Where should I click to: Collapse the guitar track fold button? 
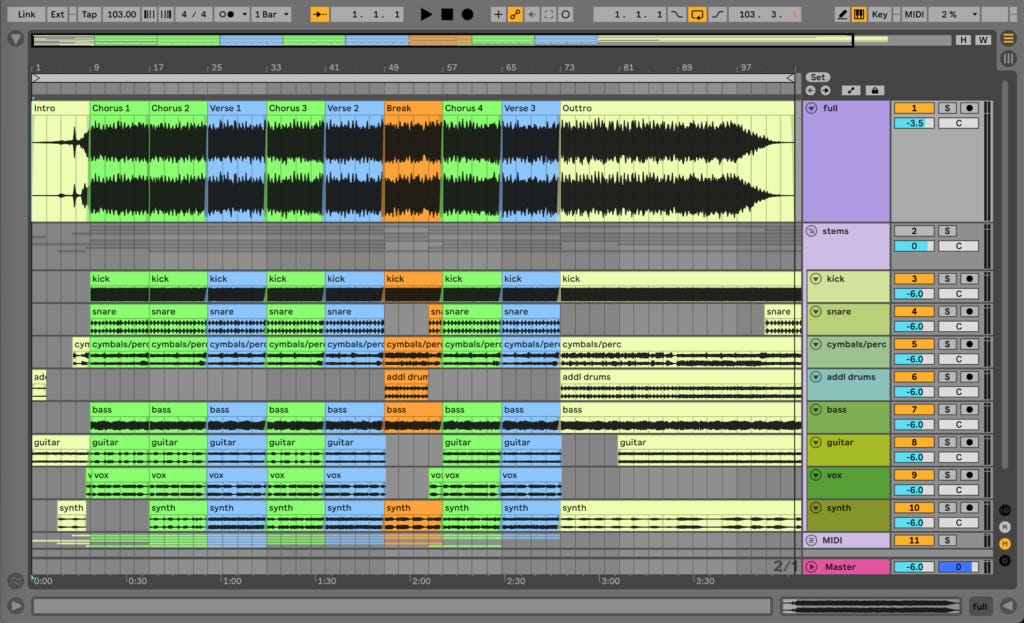[x=816, y=442]
